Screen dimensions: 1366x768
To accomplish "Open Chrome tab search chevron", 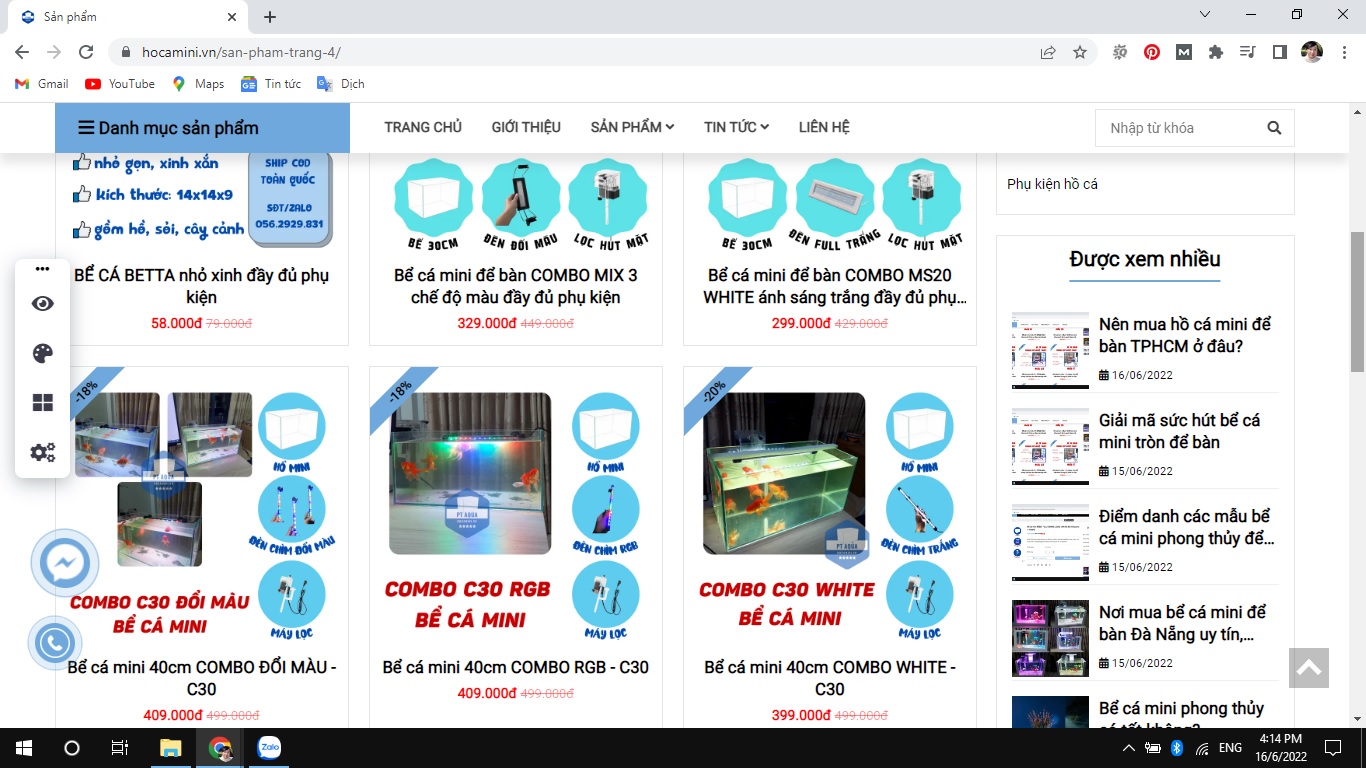I will pyautogui.click(x=1205, y=15).
